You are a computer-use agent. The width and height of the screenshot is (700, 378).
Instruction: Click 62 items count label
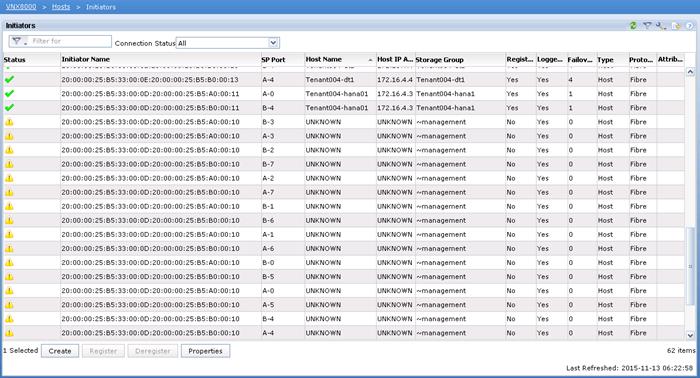[681, 350]
